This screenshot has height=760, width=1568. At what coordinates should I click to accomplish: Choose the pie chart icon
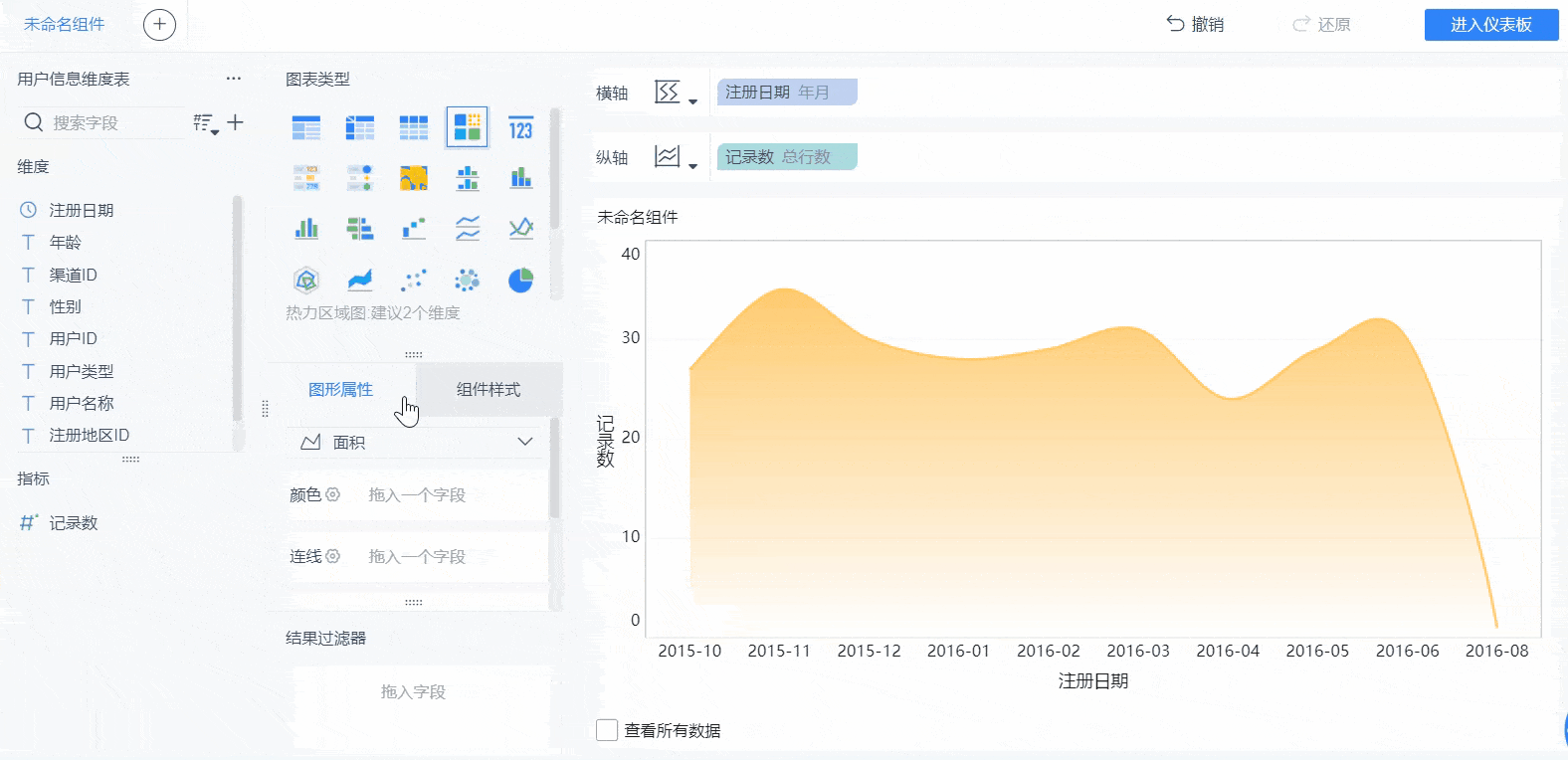point(520,280)
